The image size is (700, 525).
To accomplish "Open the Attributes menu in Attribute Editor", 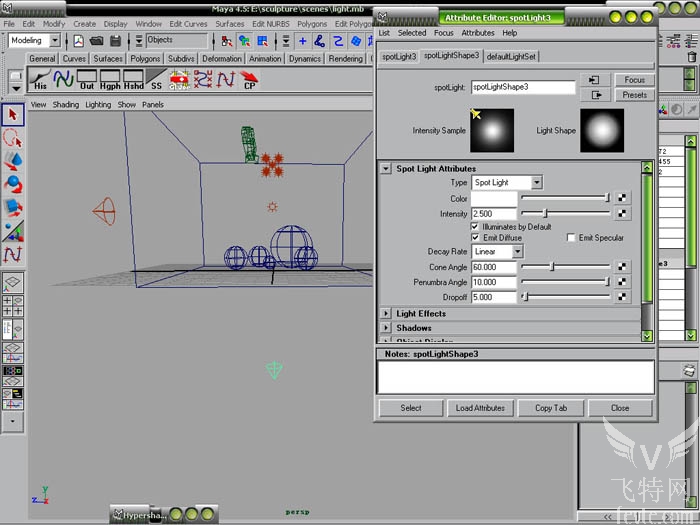I will (x=478, y=33).
